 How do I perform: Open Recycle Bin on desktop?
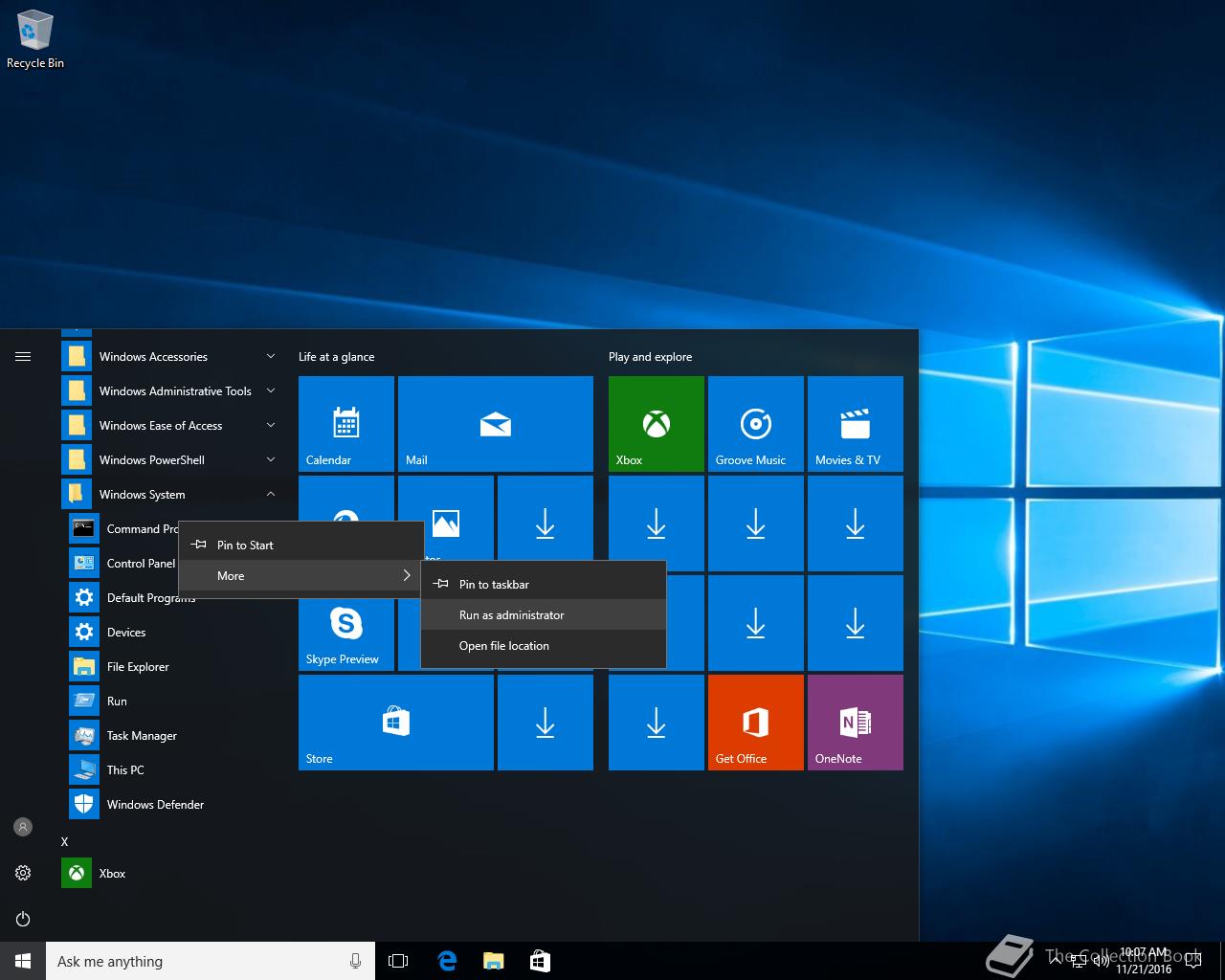pyautogui.click(x=35, y=40)
